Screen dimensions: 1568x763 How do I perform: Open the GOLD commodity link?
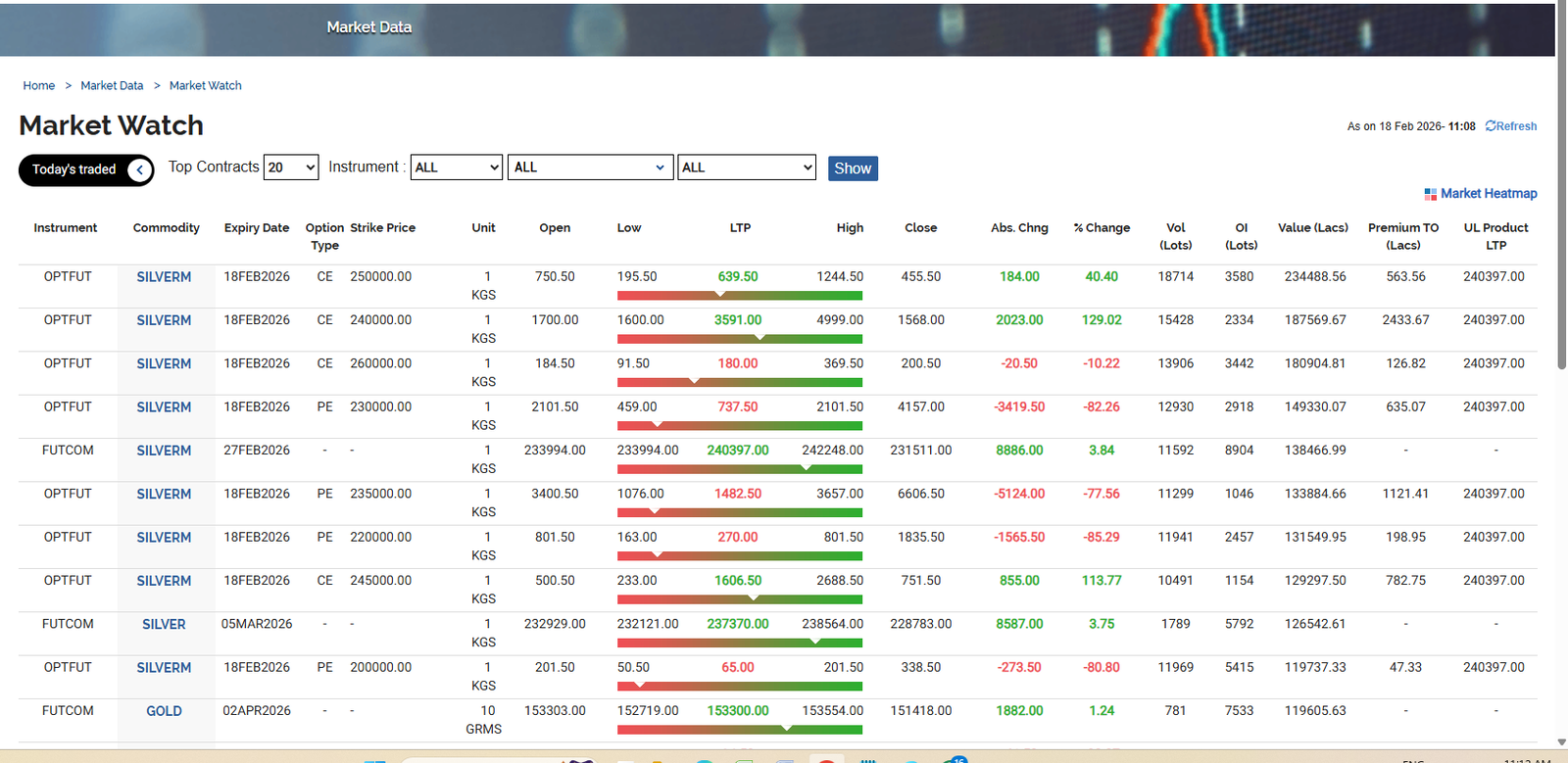click(x=164, y=711)
